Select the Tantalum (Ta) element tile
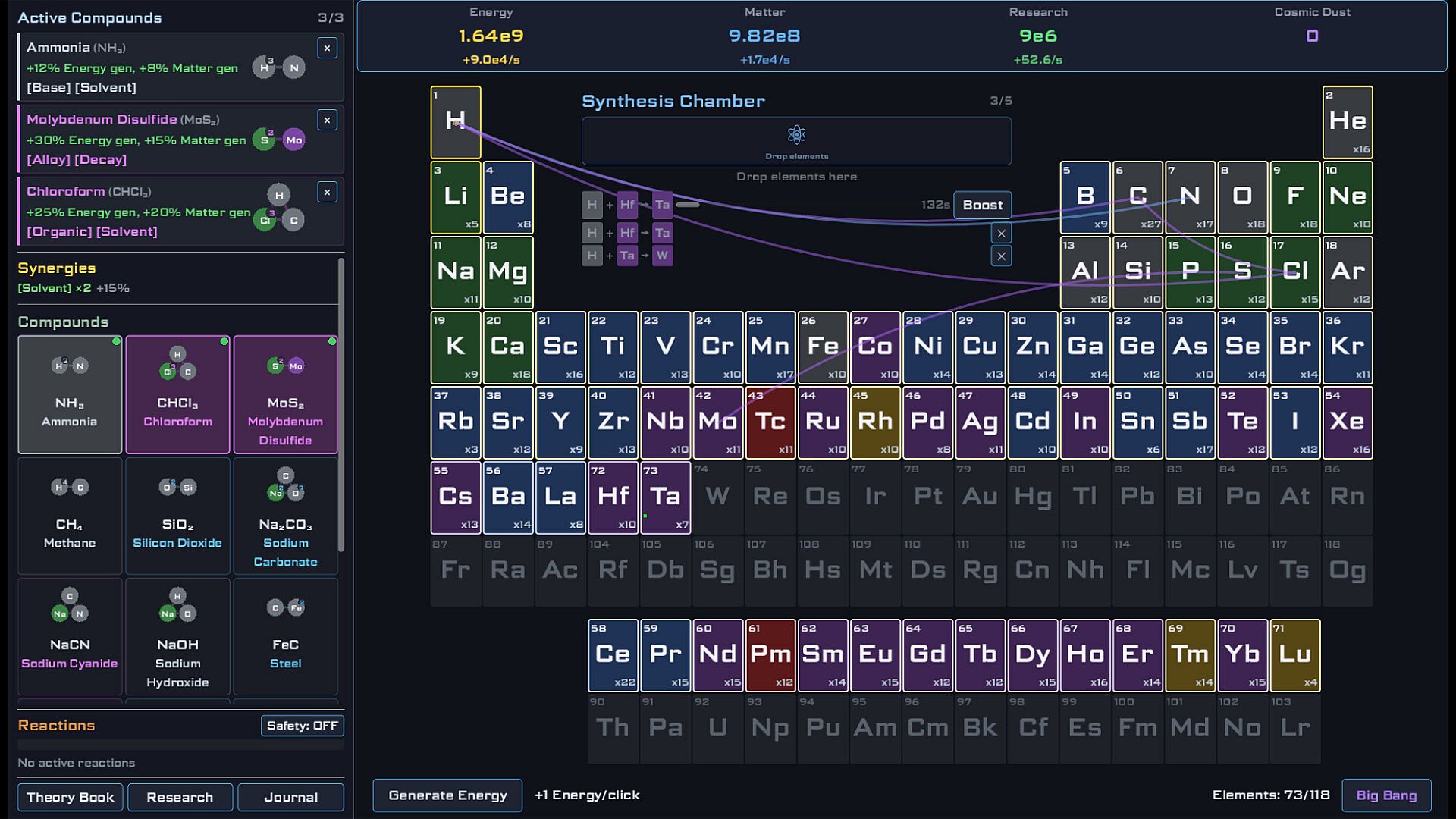1456x819 pixels. pos(665,497)
